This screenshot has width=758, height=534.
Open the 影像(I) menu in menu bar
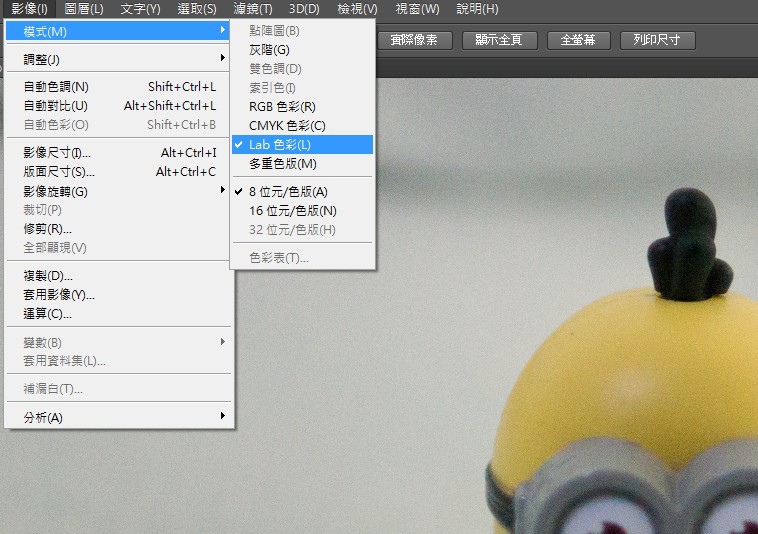(x=29, y=9)
